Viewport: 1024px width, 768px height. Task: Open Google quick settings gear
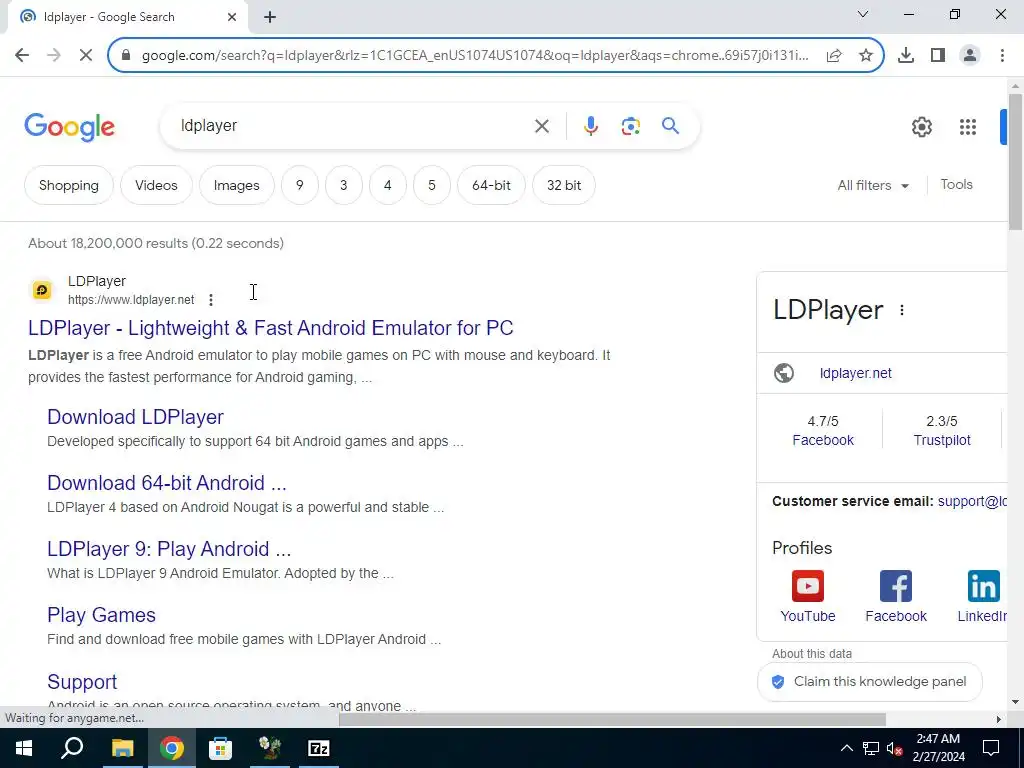coord(921,127)
